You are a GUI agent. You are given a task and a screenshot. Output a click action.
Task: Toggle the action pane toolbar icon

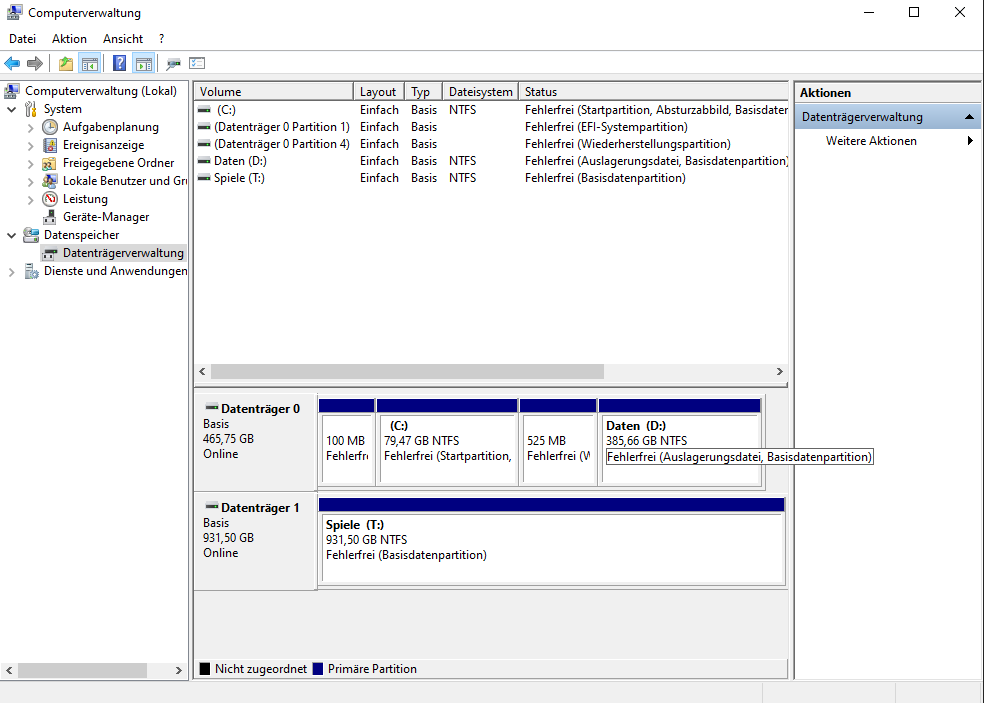[x=144, y=63]
